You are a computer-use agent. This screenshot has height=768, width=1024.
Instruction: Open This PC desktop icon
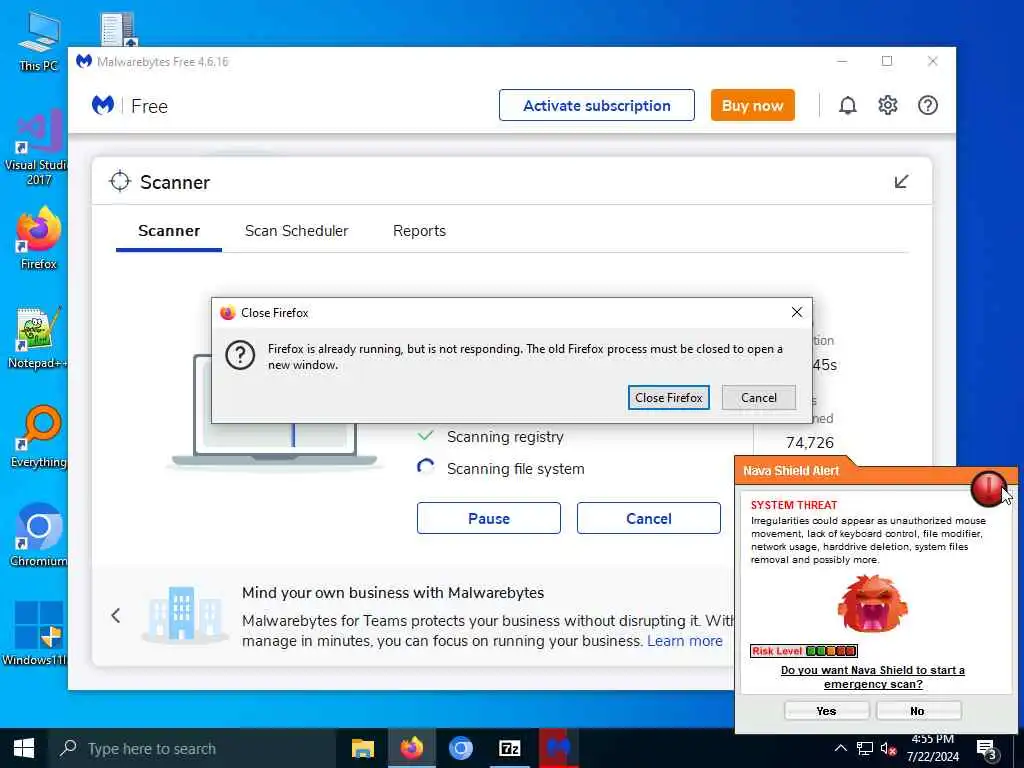point(38,41)
